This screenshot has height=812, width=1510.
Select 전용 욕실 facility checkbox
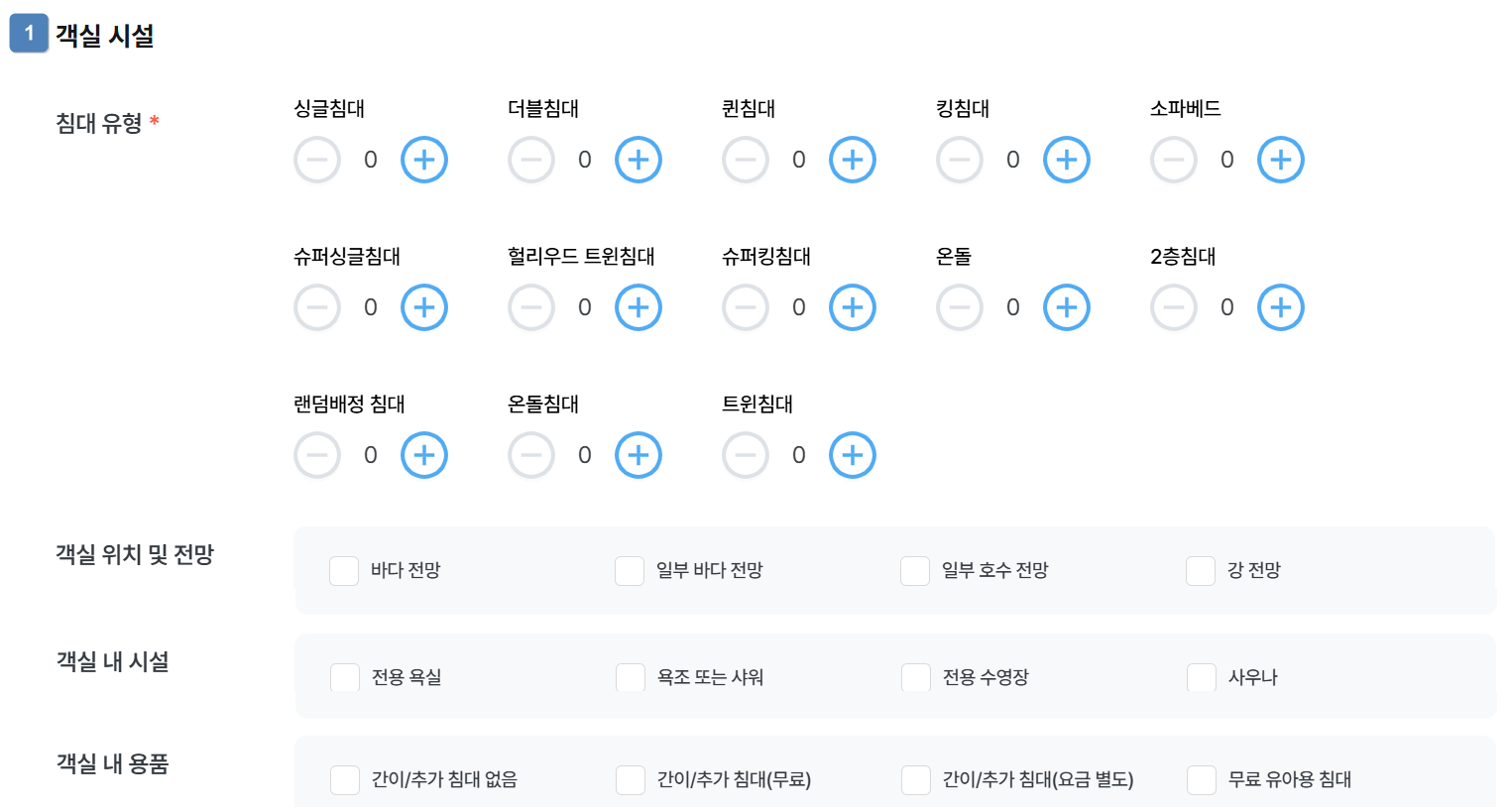coord(345,678)
